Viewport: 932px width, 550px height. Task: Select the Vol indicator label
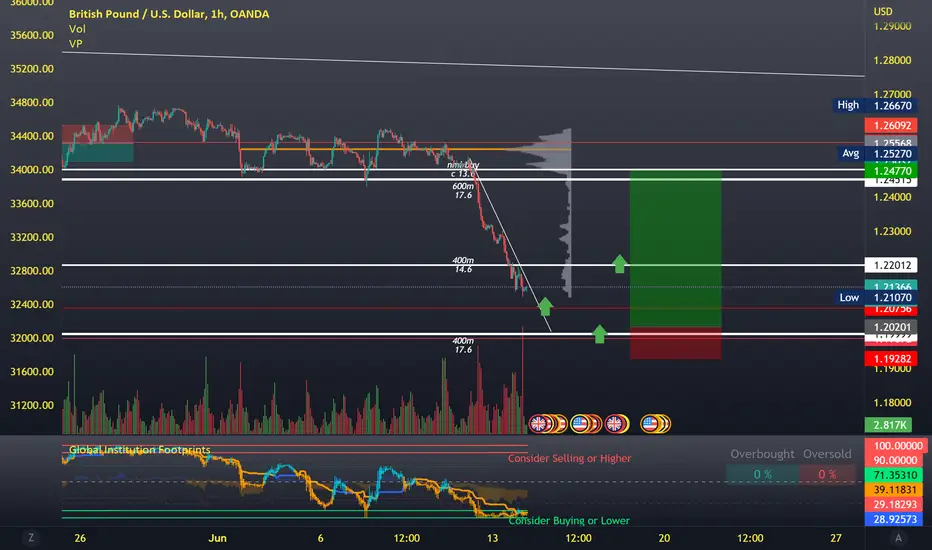(77, 29)
